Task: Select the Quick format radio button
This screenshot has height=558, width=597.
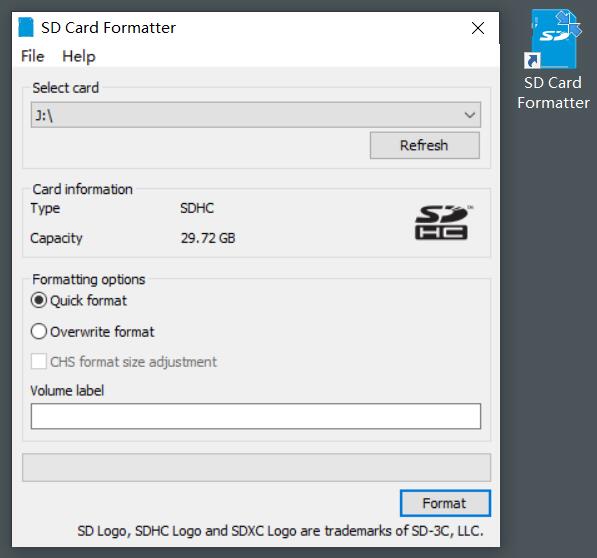Action: (39, 300)
